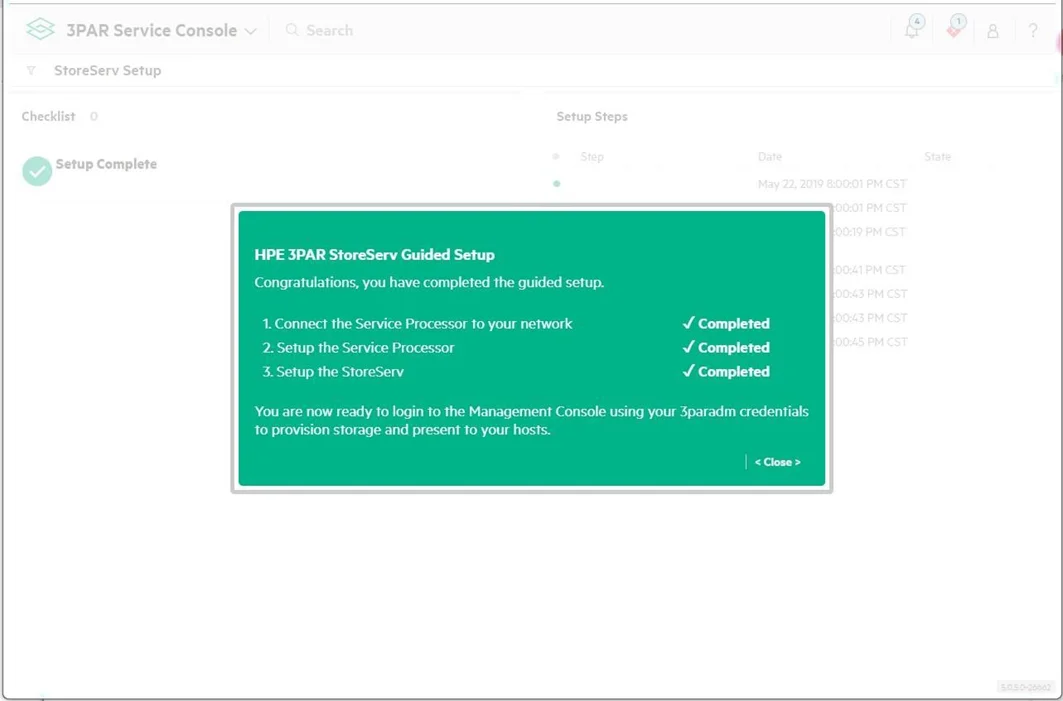Open the 3PAR Service Console menu chevron
1063x701 pixels.
(250, 31)
